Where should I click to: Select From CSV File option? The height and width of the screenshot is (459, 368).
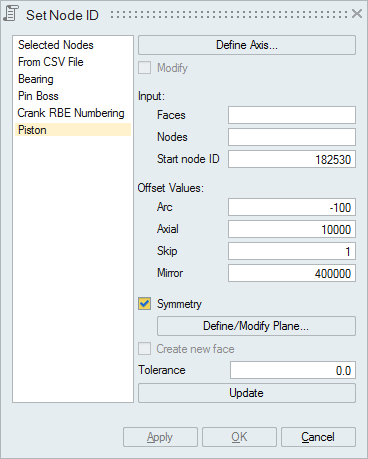tap(73, 62)
